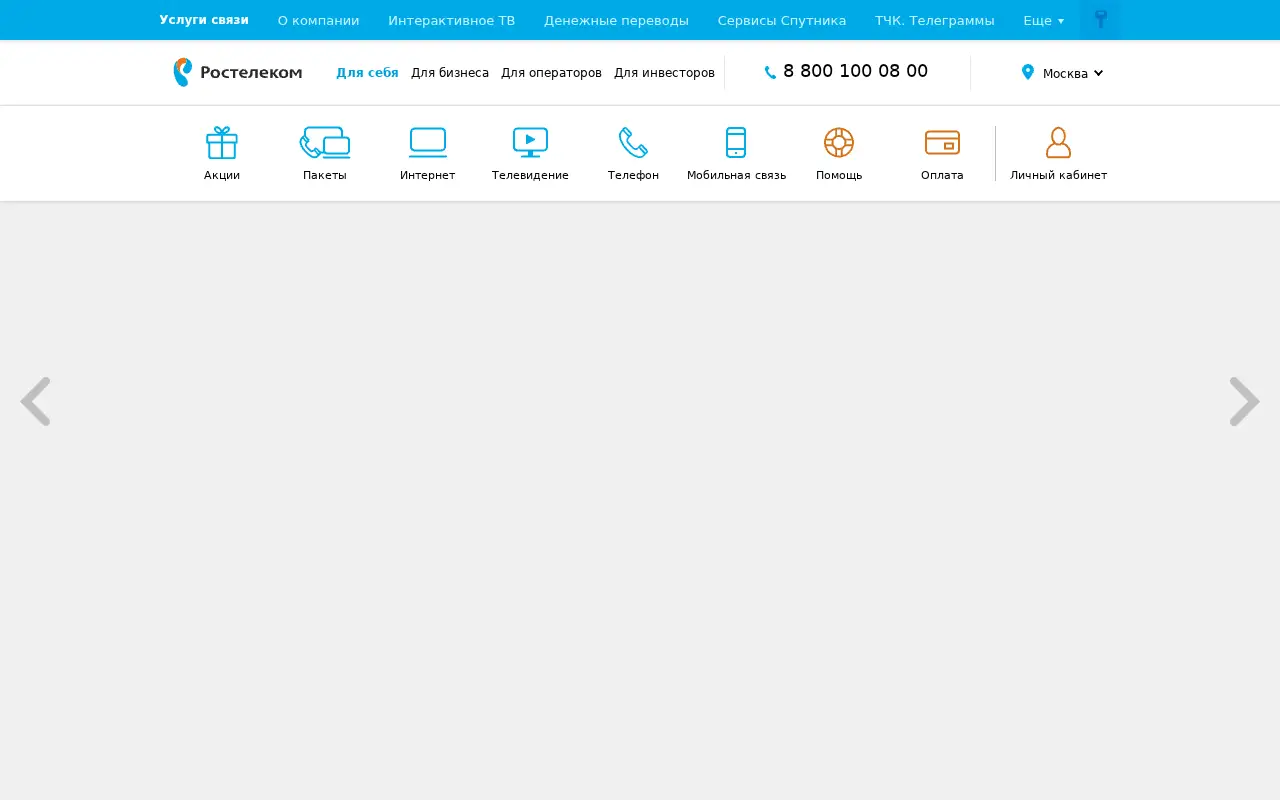Image resolution: width=1280 pixels, height=800 pixels.
Task: Open the О компании menu item
Action: click(318, 20)
